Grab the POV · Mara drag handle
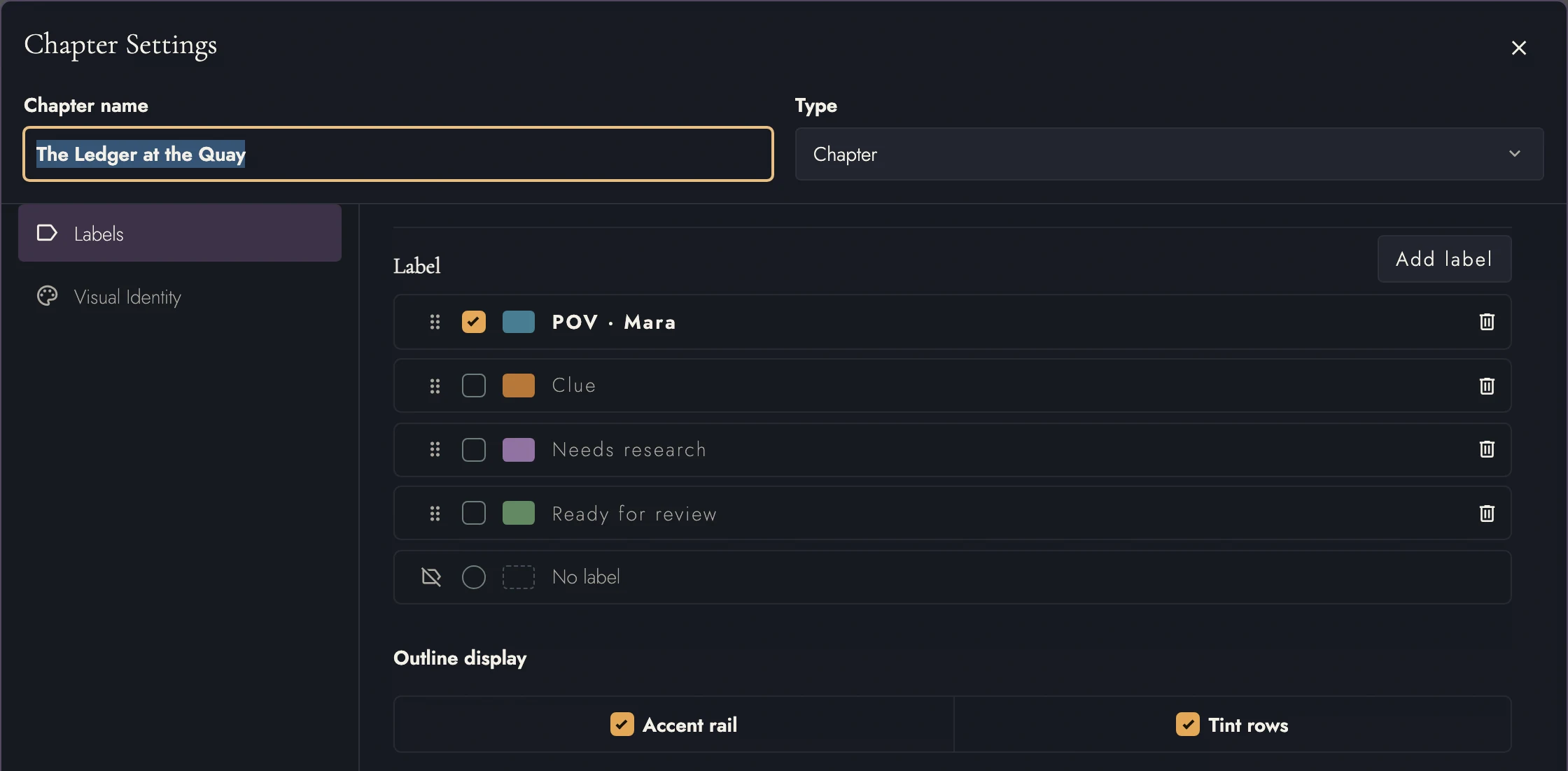 click(435, 322)
